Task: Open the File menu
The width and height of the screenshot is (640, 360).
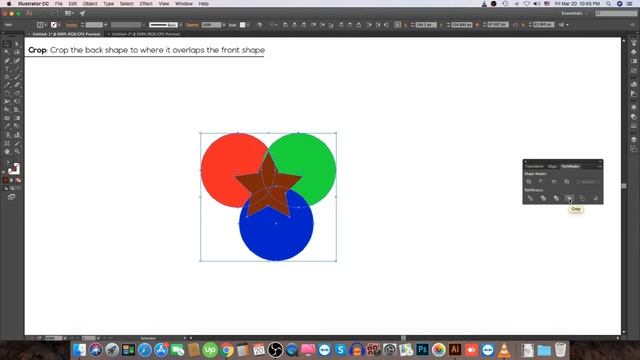Action: (x=59, y=4)
